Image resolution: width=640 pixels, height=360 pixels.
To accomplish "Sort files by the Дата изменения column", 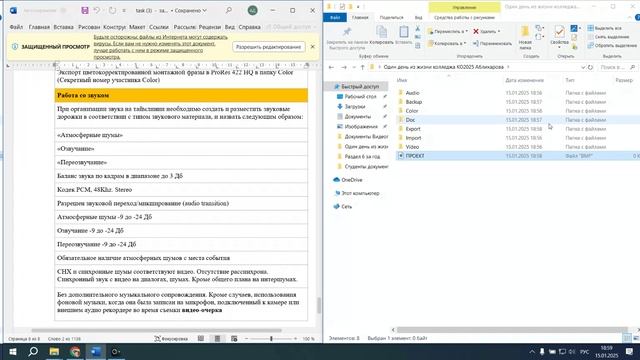I will point(524,80).
